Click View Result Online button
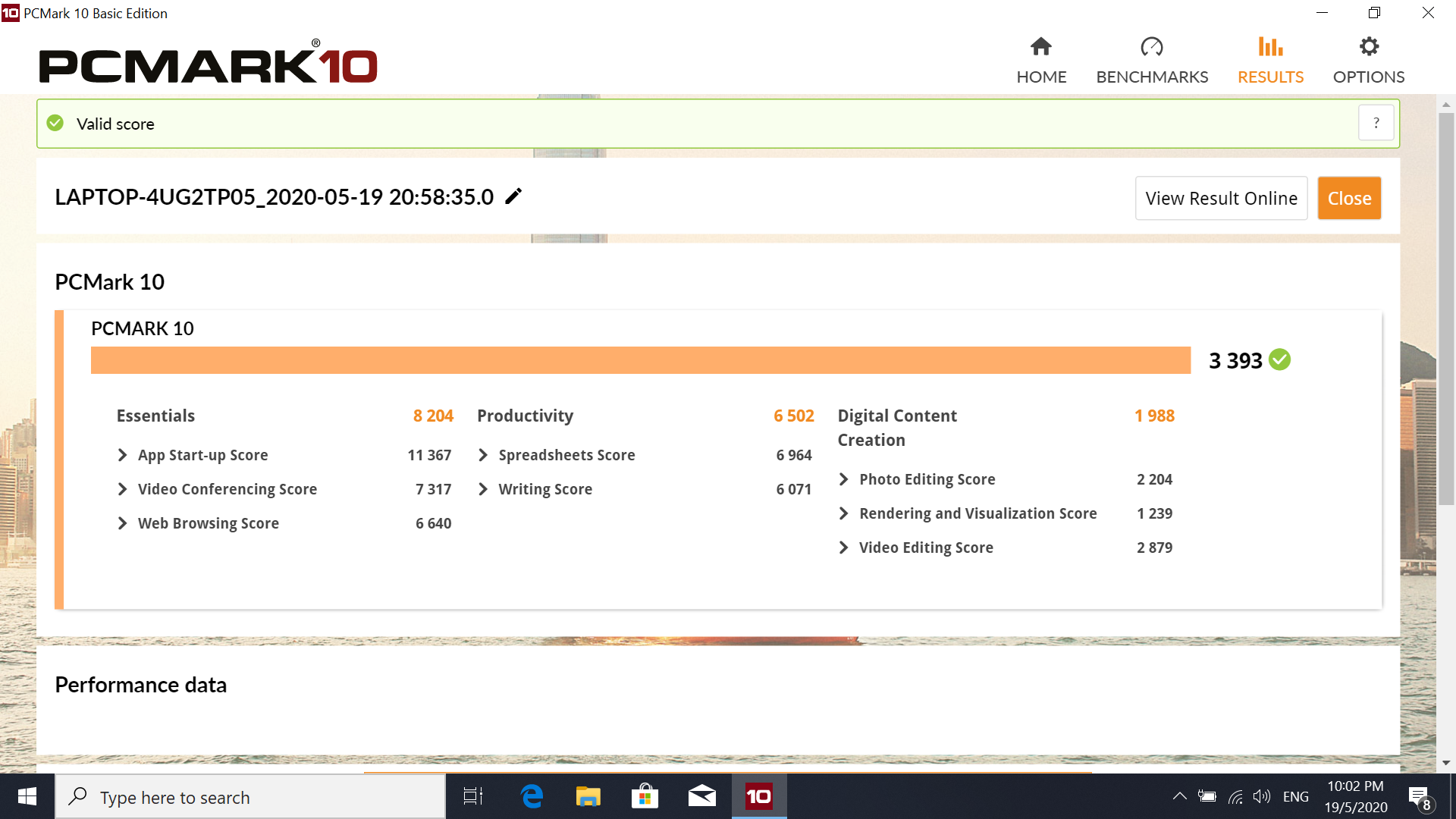Screen dimensions: 1456x819 1221,198
